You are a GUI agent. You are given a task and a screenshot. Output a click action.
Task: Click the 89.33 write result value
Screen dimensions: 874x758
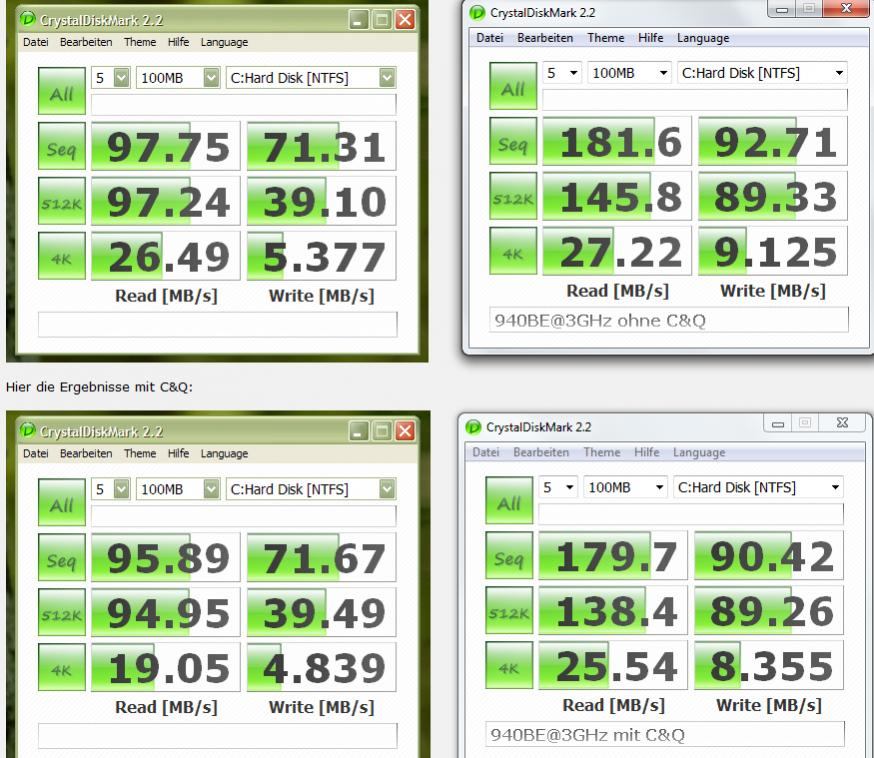tap(773, 196)
